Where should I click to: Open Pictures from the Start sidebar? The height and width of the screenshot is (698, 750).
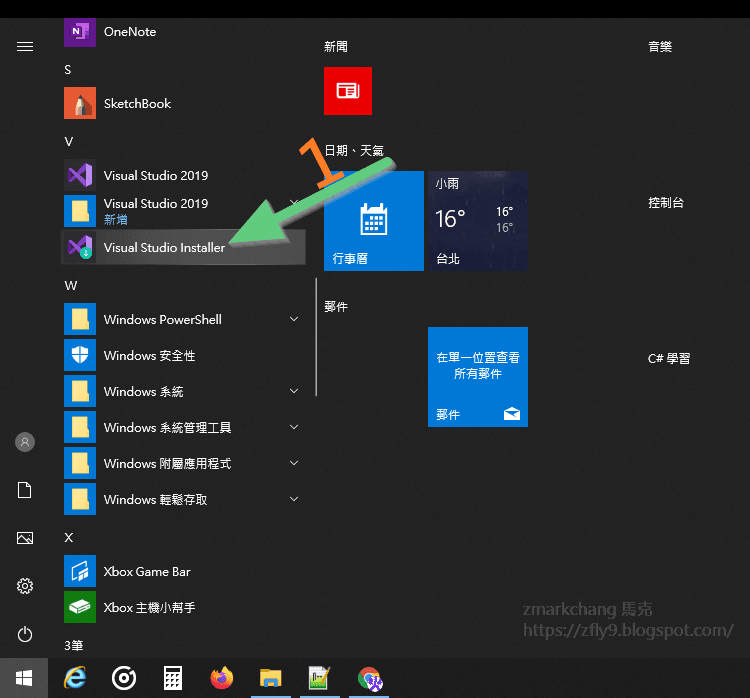[x=25, y=538]
